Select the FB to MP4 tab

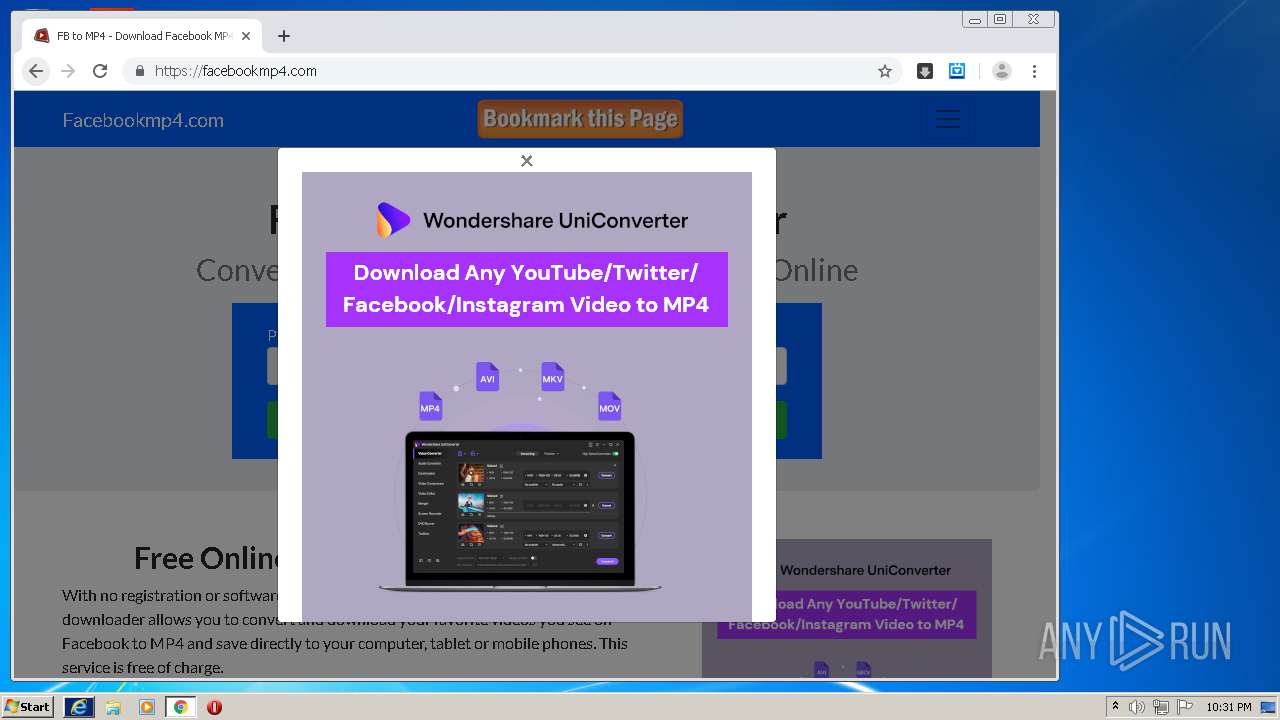[140, 36]
